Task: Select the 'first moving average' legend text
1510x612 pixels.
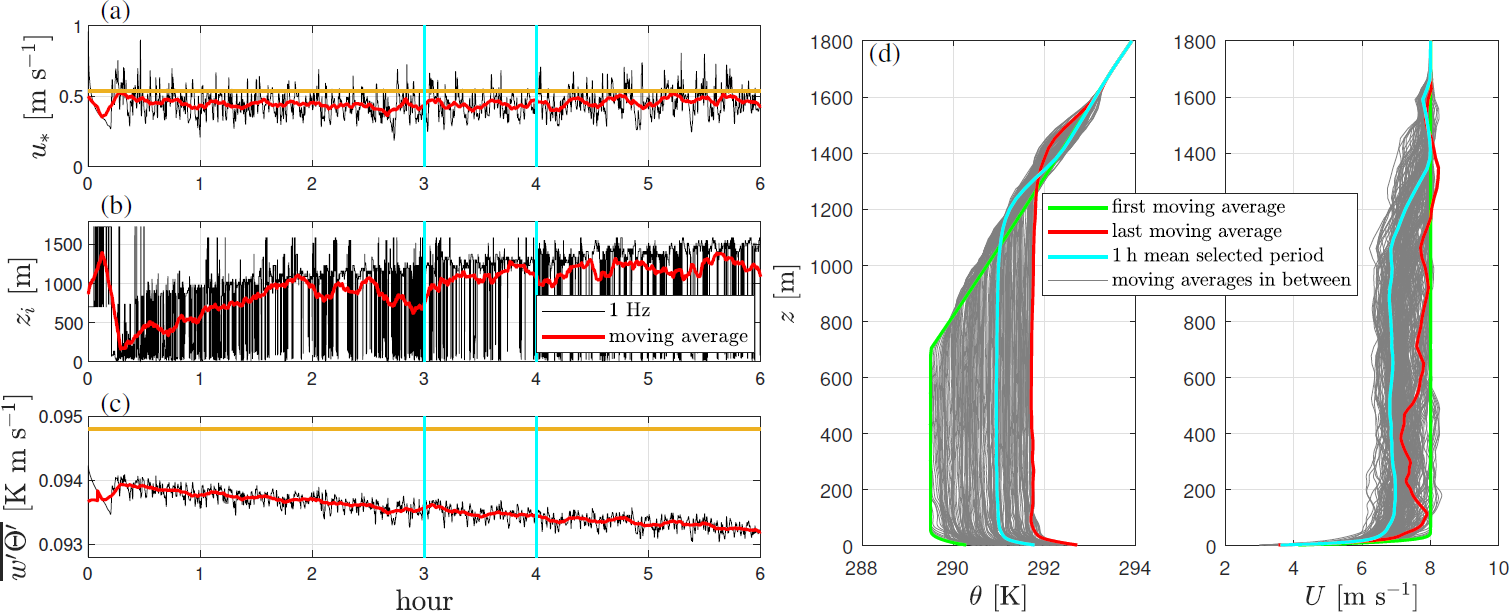Action: click(1198, 207)
